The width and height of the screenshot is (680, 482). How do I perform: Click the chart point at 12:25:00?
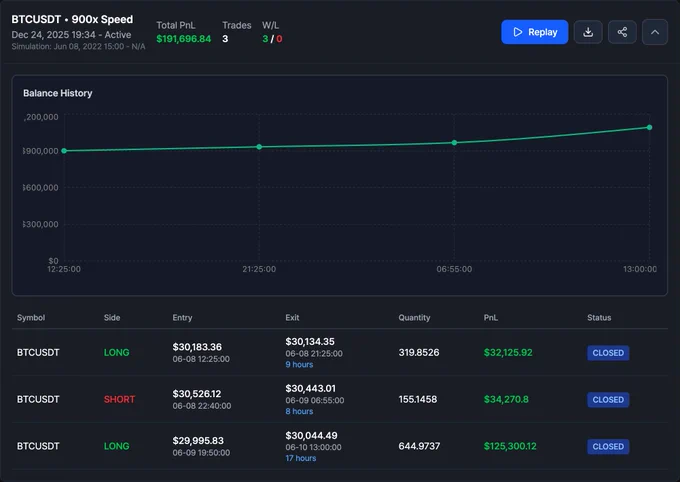tap(64, 151)
